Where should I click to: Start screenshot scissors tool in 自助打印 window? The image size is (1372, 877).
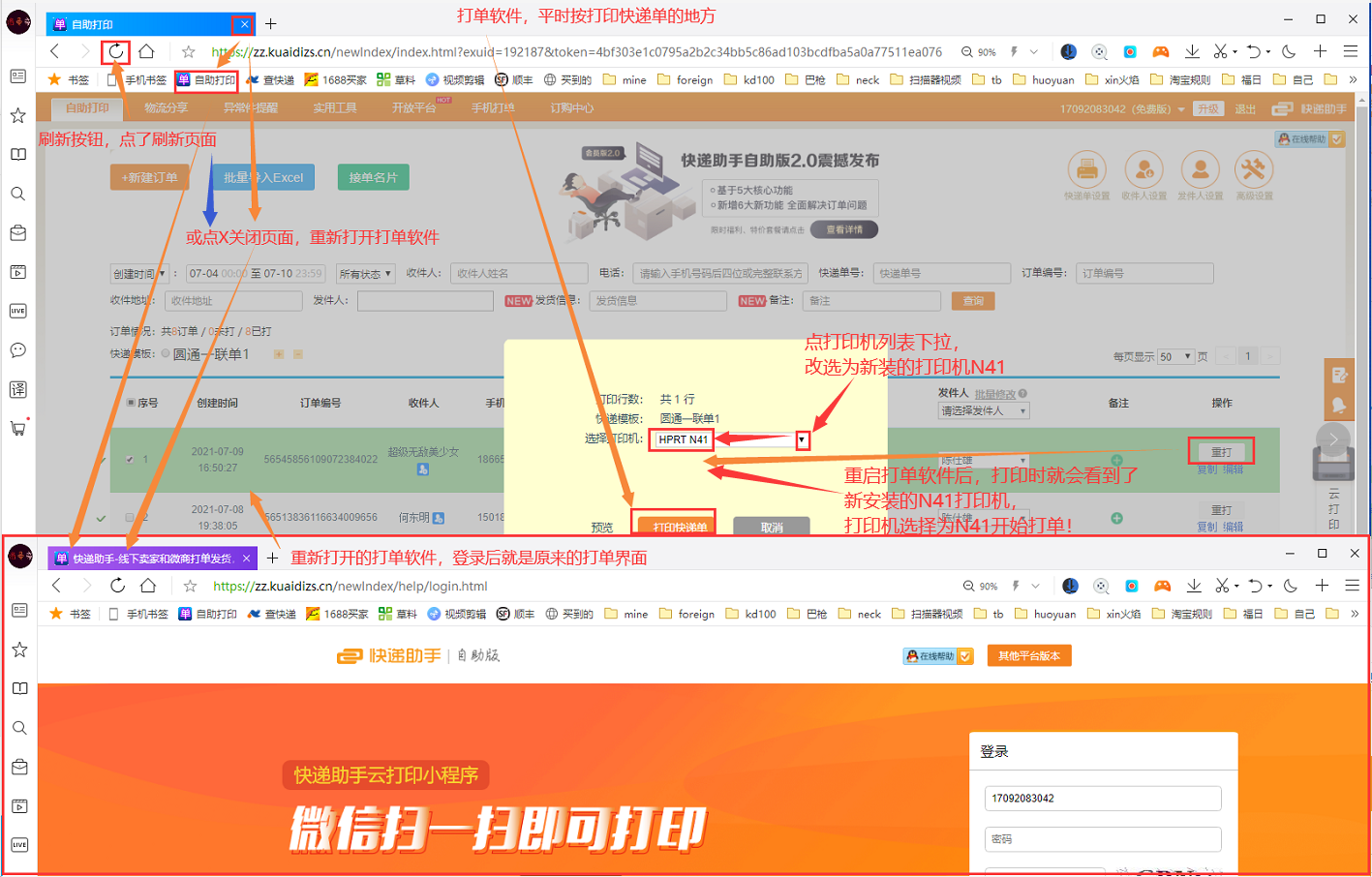(x=1220, y=51)
